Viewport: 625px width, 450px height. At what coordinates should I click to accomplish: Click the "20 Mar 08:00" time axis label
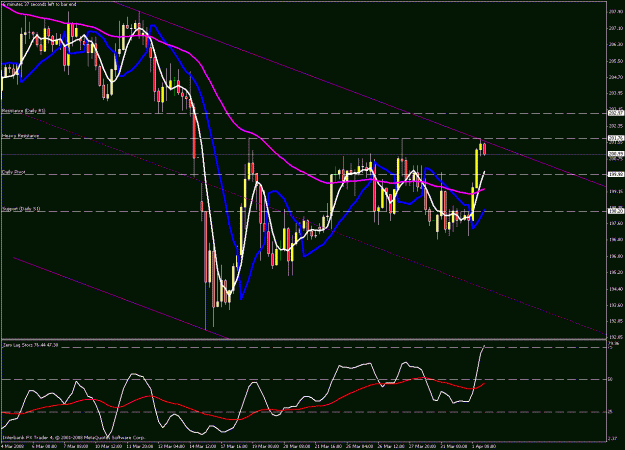point(297,446)
